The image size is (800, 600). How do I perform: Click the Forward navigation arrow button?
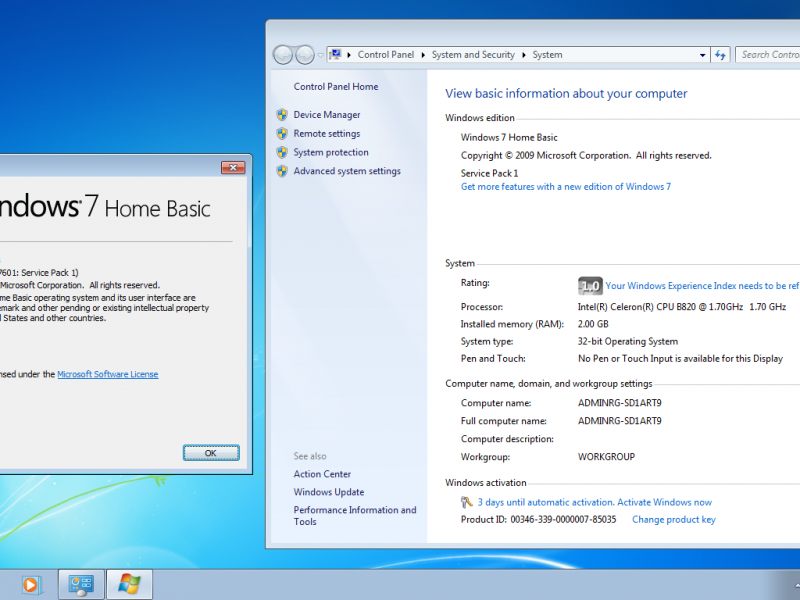point(305,55)
